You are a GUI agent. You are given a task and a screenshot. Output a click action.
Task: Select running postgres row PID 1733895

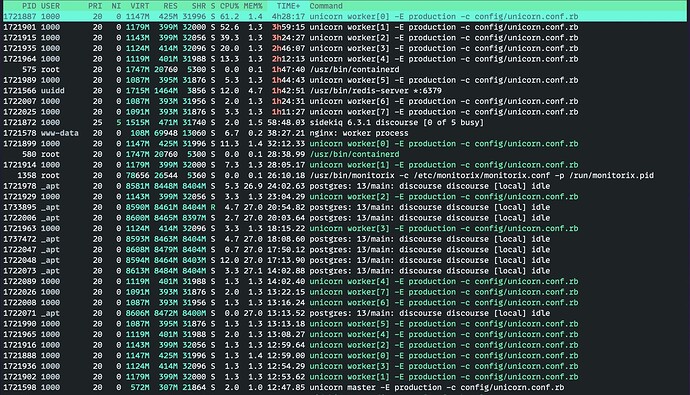(345, 207)
